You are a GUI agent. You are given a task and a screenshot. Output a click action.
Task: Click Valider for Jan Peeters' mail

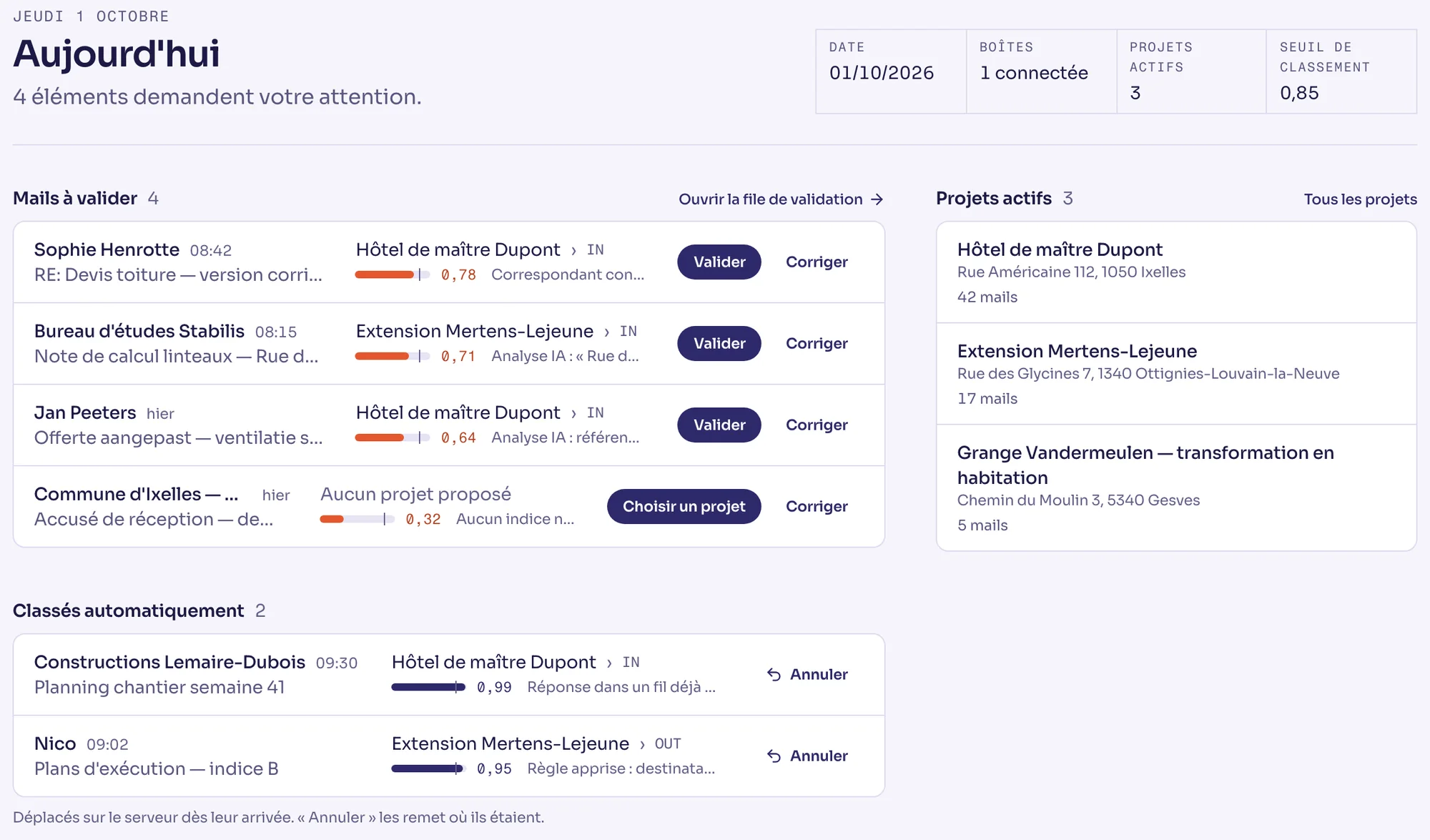719,425
